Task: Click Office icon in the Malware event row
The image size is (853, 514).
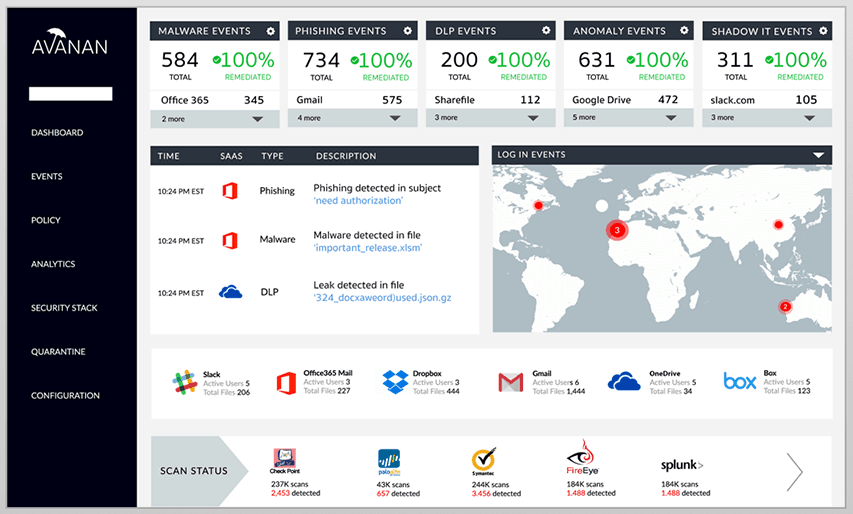Action: coord(230,240)
